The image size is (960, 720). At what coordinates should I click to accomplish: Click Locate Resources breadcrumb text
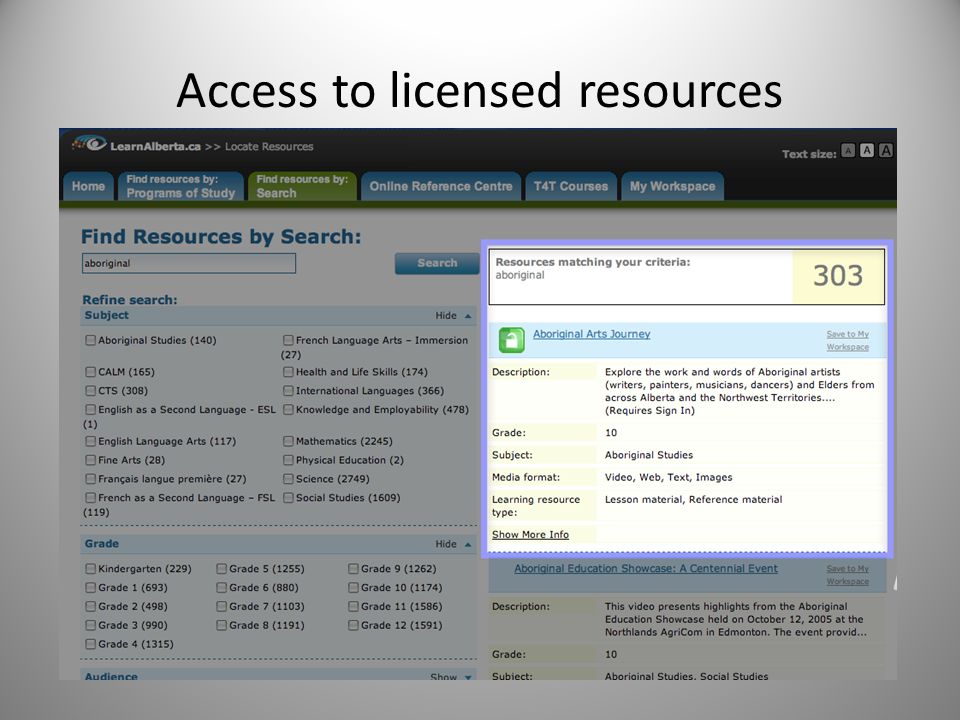coord(269,147)
